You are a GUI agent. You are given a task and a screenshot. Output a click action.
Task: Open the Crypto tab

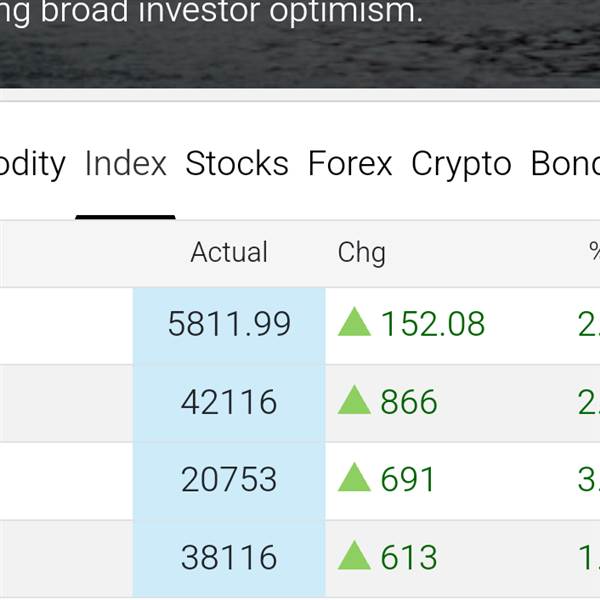coord(461,165)
